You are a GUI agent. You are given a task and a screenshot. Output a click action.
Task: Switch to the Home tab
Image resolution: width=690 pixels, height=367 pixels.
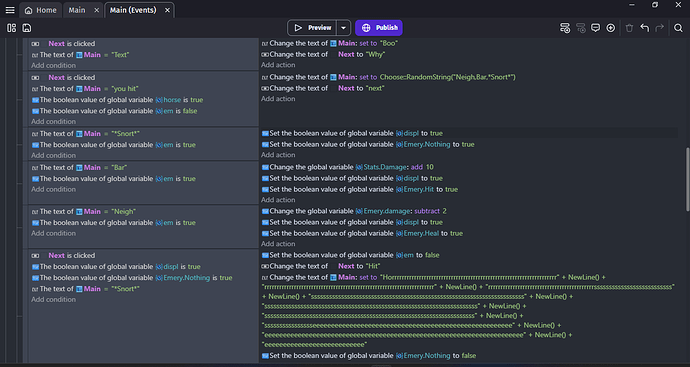click(40, 10)
